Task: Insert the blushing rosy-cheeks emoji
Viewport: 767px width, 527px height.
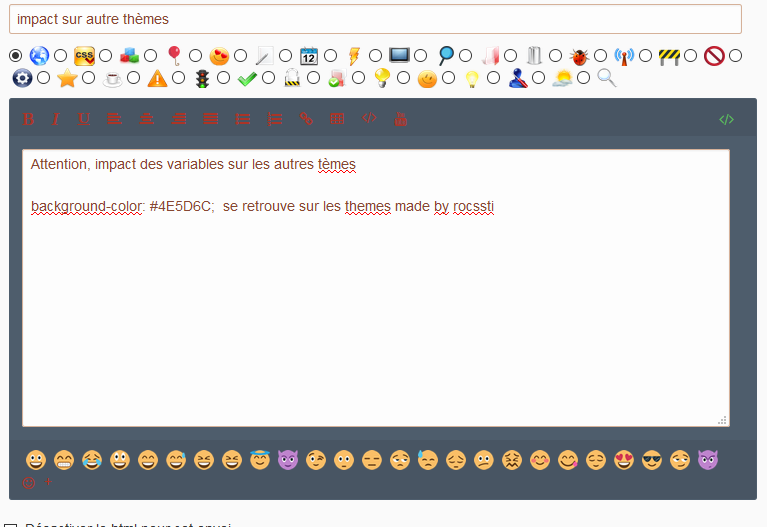Action: tap(540, 460)
